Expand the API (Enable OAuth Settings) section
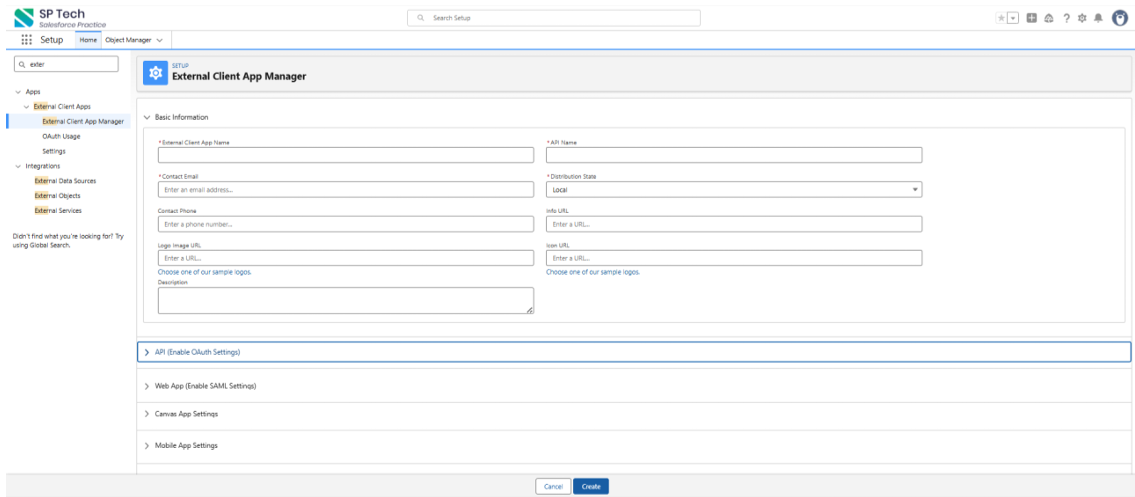The height and width of the screenshot is (497, 1135). [633, 352]
